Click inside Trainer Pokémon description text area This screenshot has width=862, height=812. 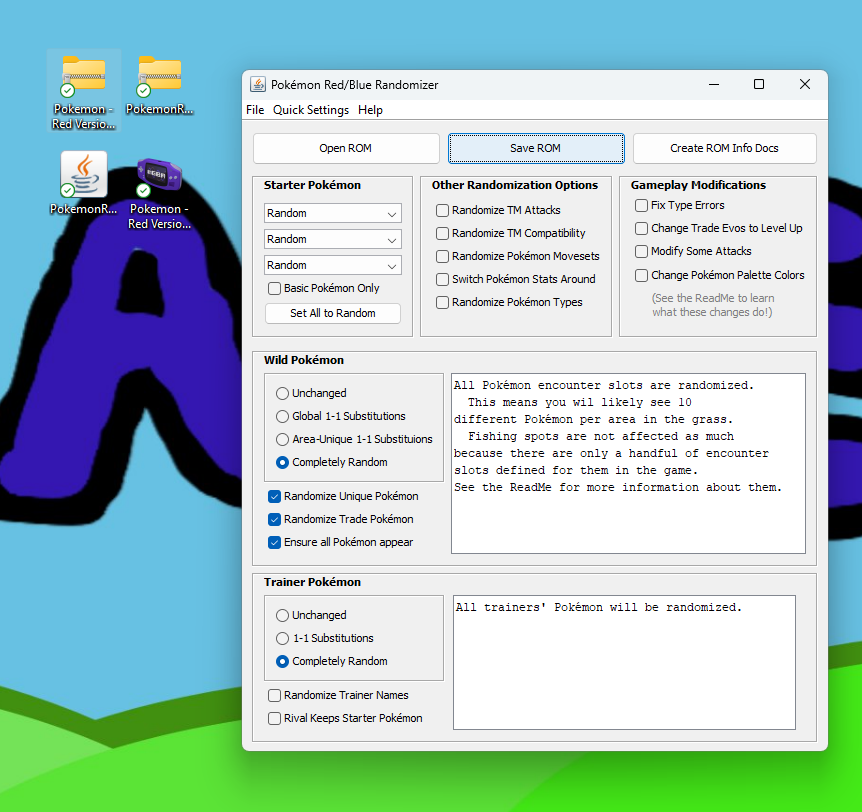point(624,662)
